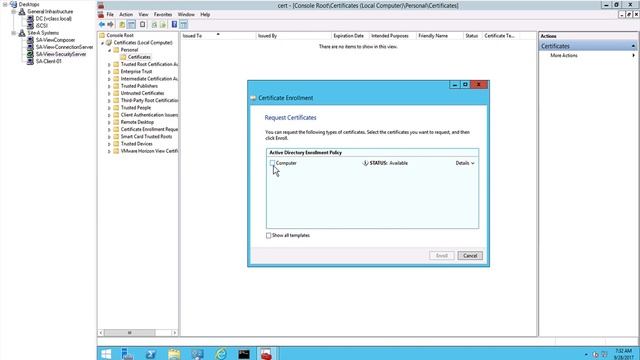Expand the Enterprise Trust node
Screen dimensions: 640x360
109,72
